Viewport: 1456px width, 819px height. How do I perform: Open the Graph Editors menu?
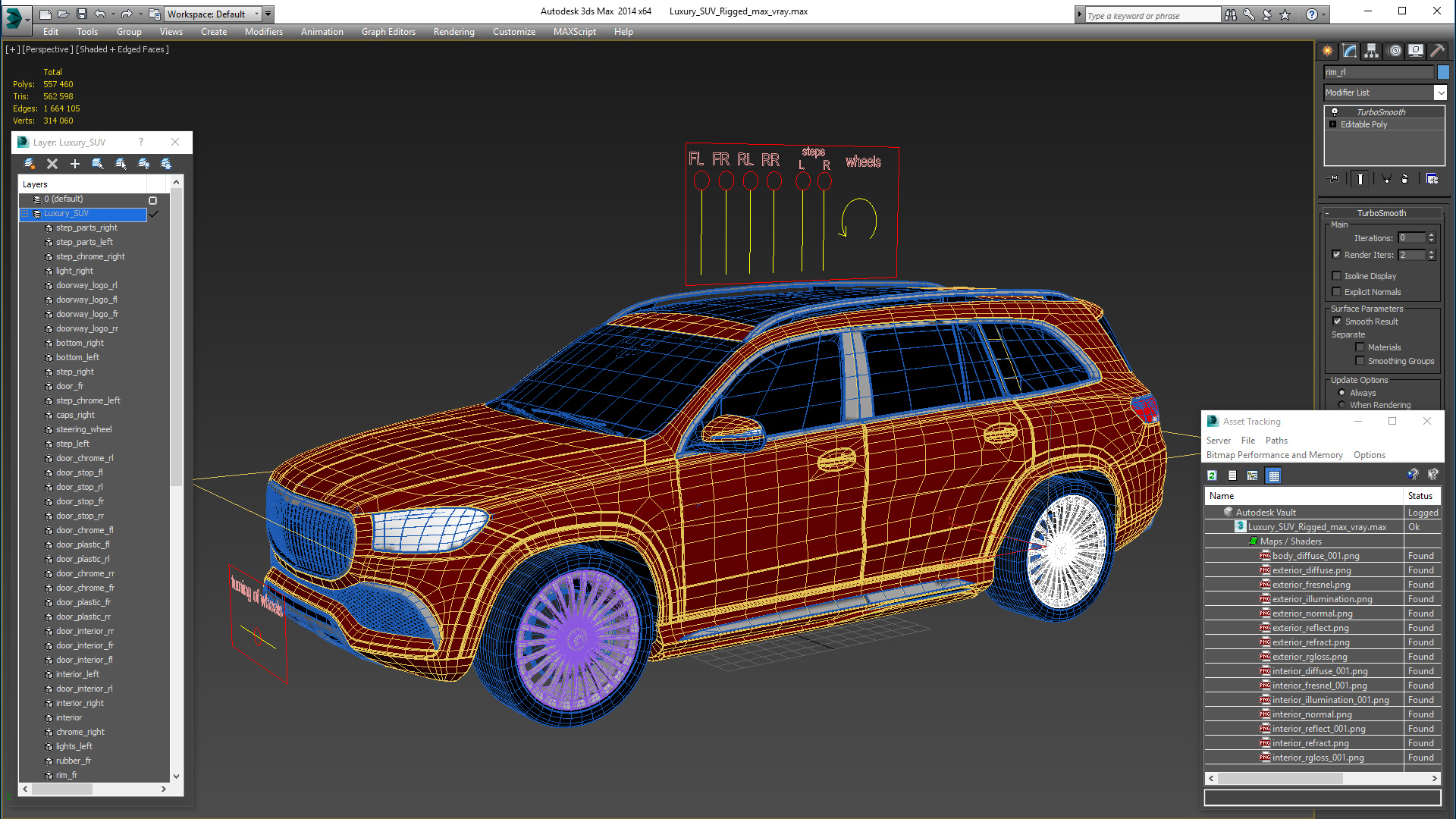[388, 32]
